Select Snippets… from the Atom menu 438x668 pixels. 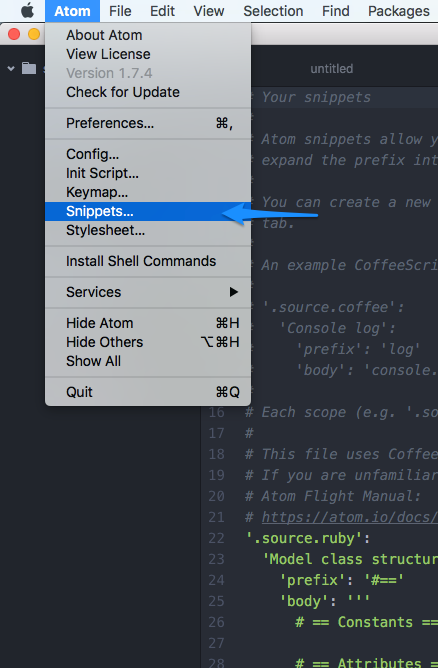[148, 211]
